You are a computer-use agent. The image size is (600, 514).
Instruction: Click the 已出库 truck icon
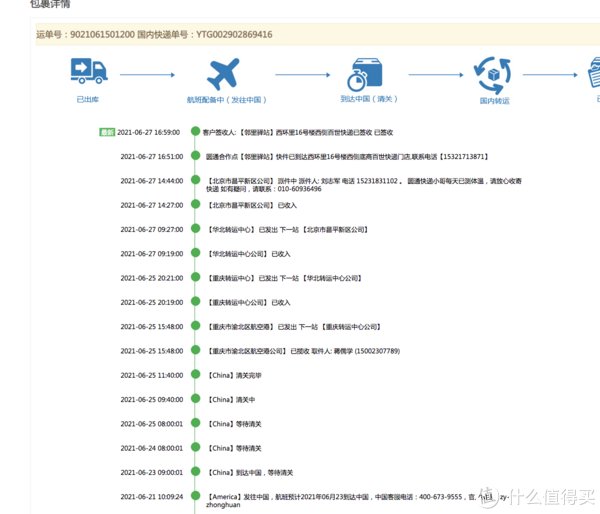pyautogui.click(x=89, y=71)
